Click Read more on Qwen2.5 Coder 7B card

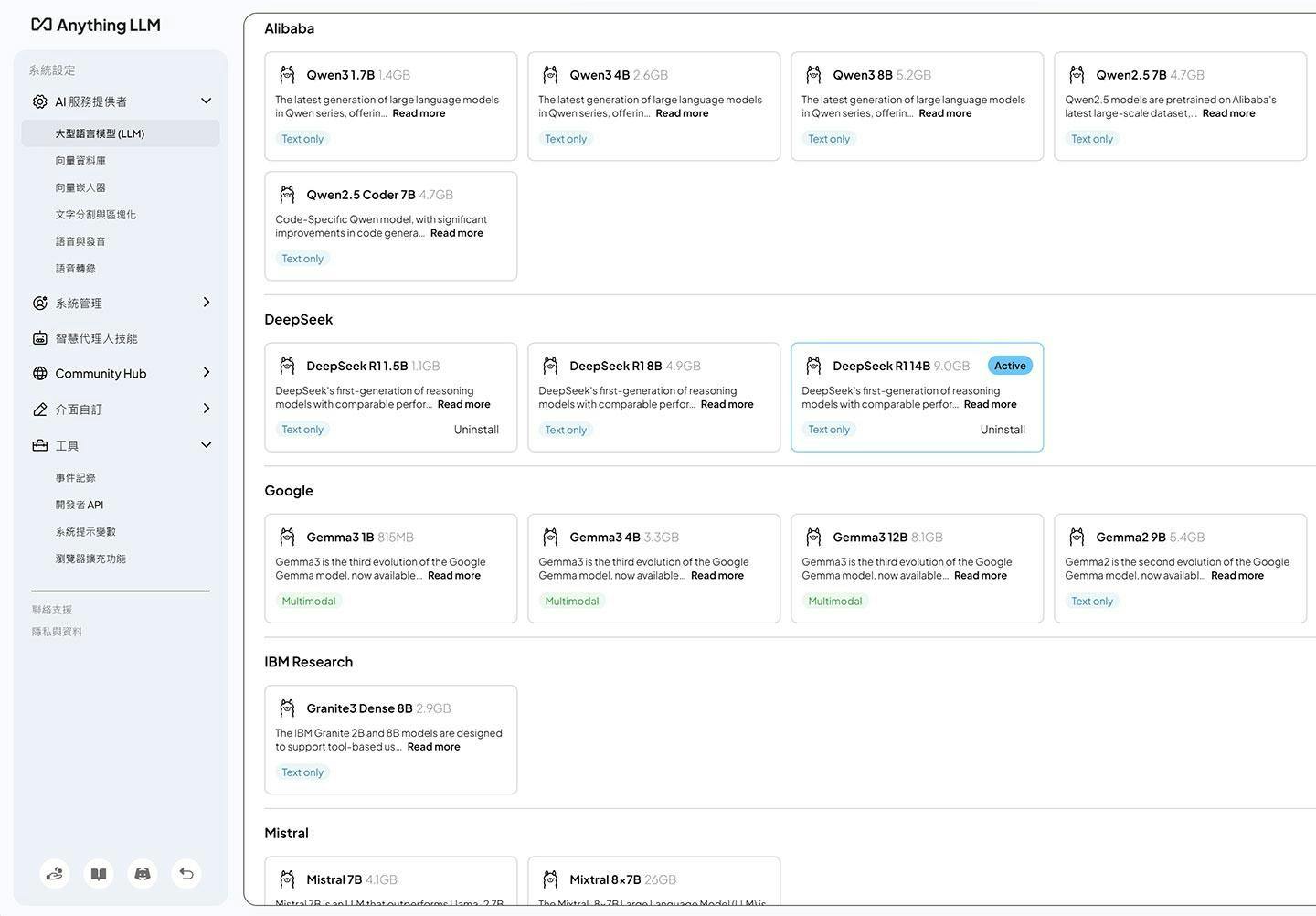pos(456,233)
